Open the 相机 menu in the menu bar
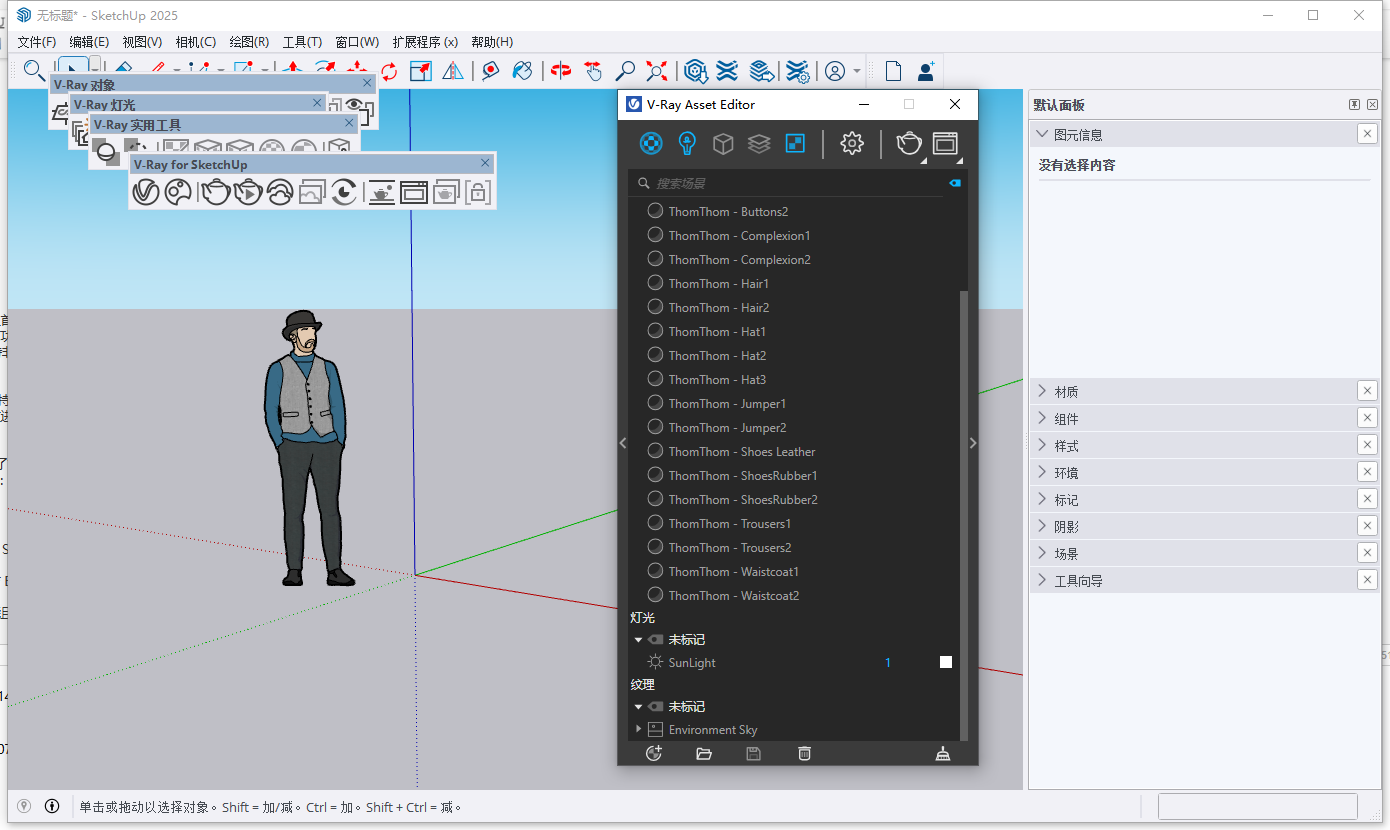Image resolution: width=1390 pixels, height=830 pixels. 194,41
